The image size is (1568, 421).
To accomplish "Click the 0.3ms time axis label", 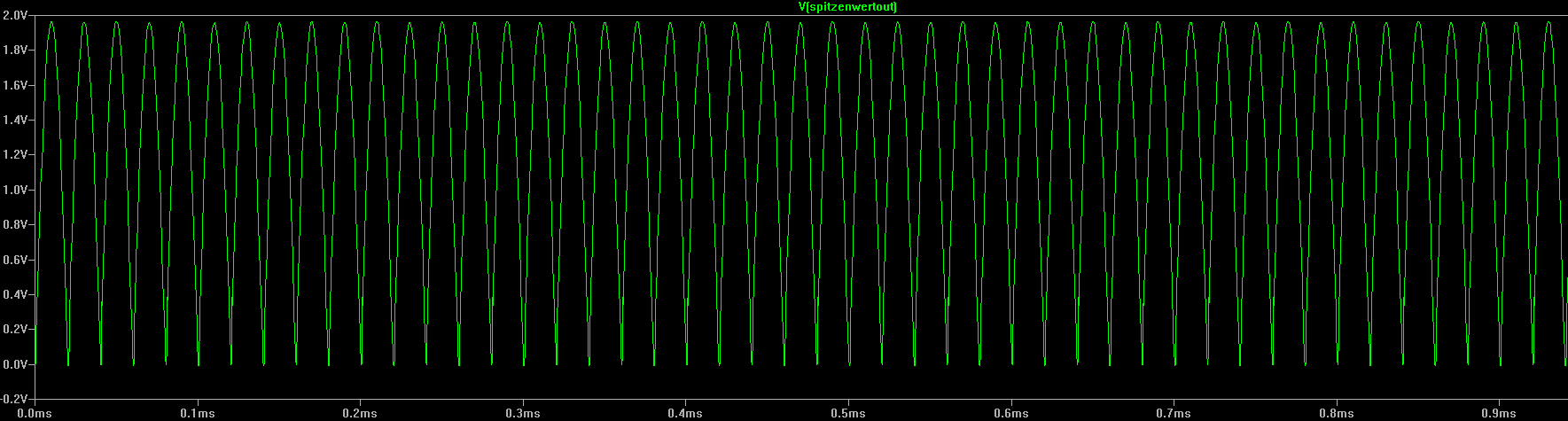I will coord(522,414).
